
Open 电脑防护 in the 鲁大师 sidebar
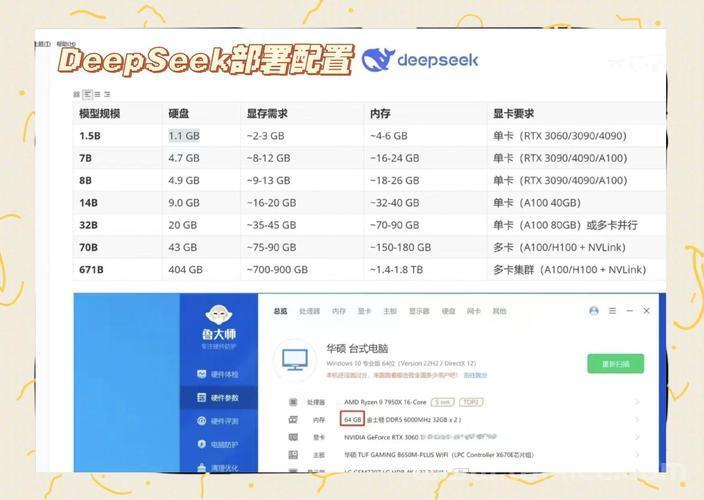(218, 444)
